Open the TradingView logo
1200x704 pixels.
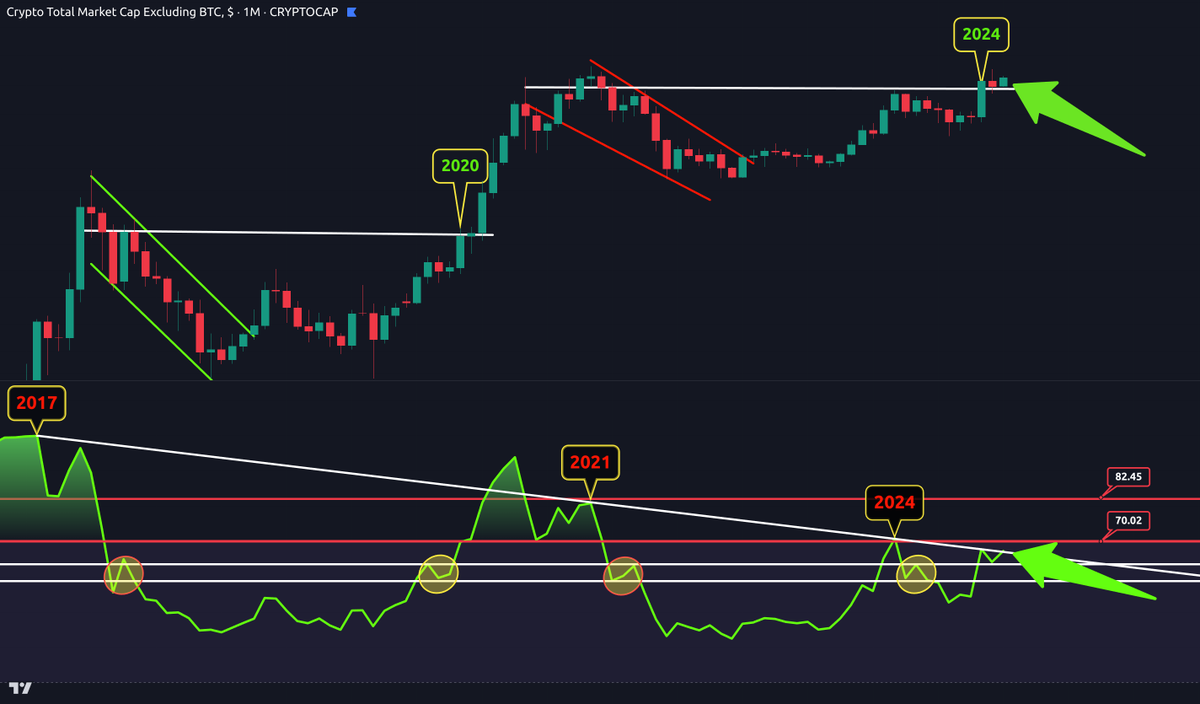[20, 689]
